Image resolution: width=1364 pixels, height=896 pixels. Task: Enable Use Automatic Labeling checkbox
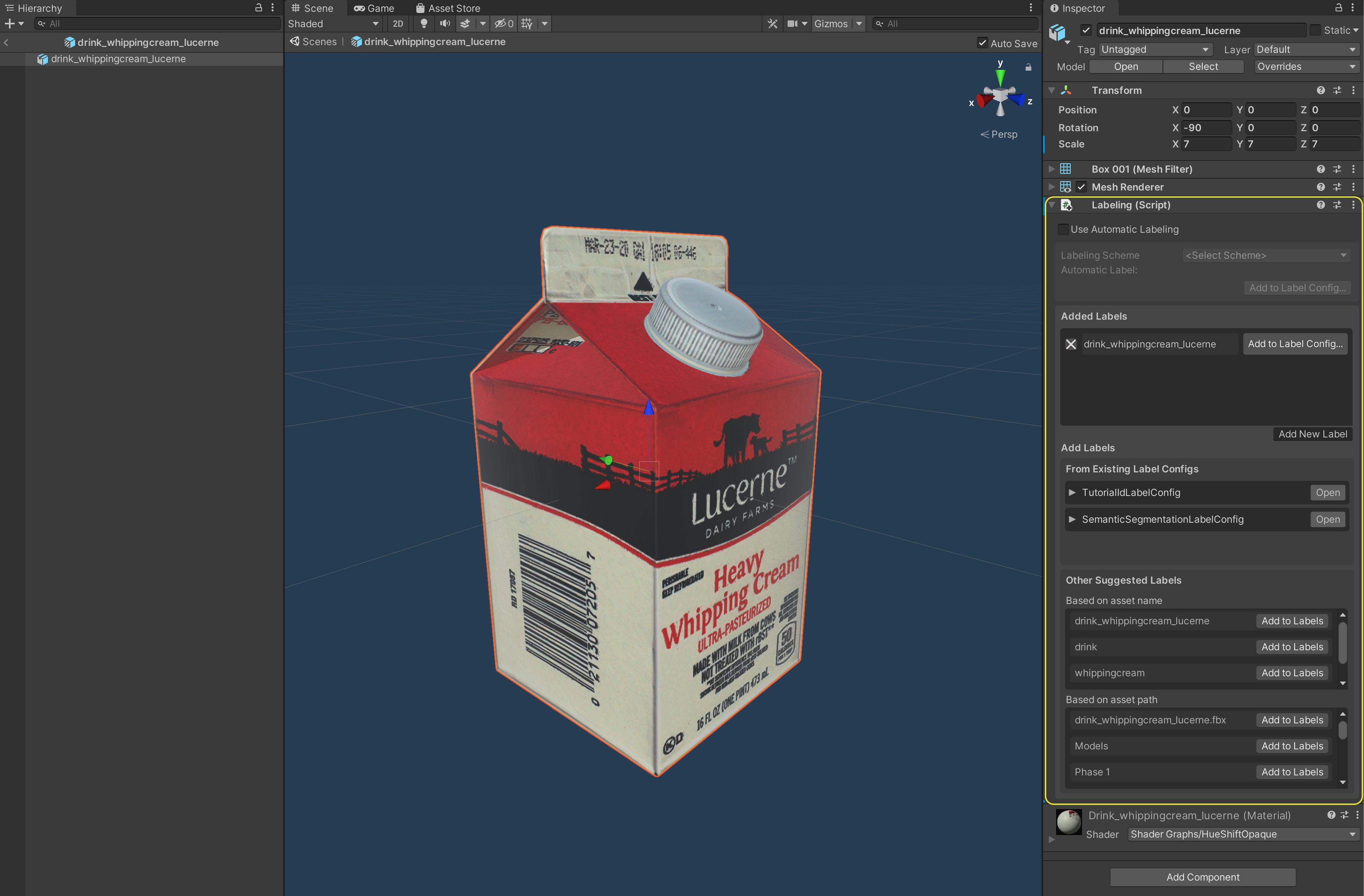[x=1064, y=229]
